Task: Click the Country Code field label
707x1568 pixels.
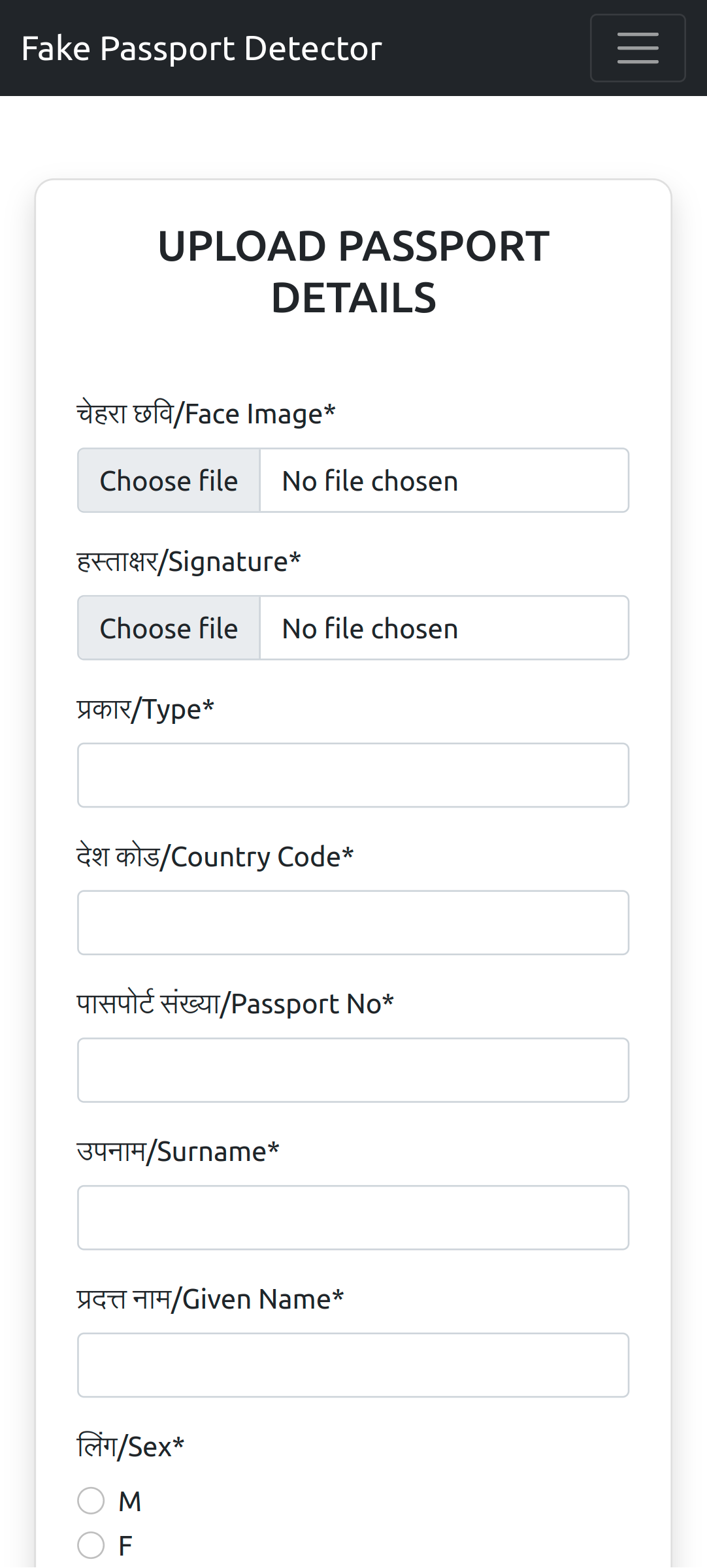Action: coord(215,857)
